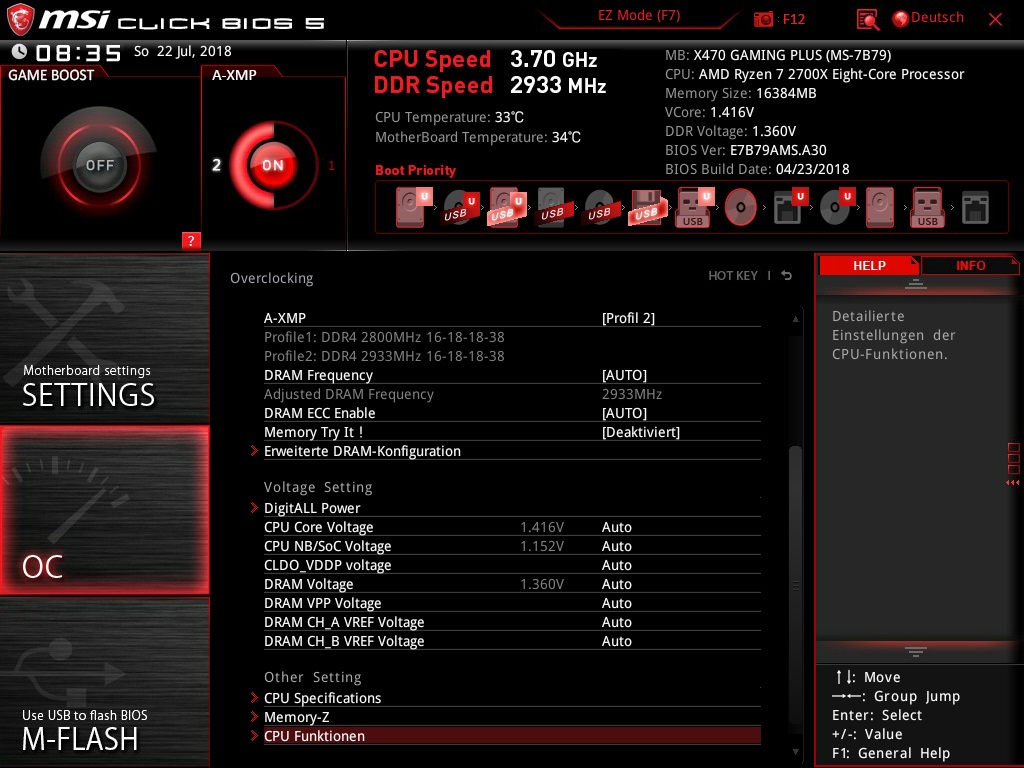Click the globe language icon
Viewport: 1024px width, 768px height.
pyautogui.click(x=901, y=19)
